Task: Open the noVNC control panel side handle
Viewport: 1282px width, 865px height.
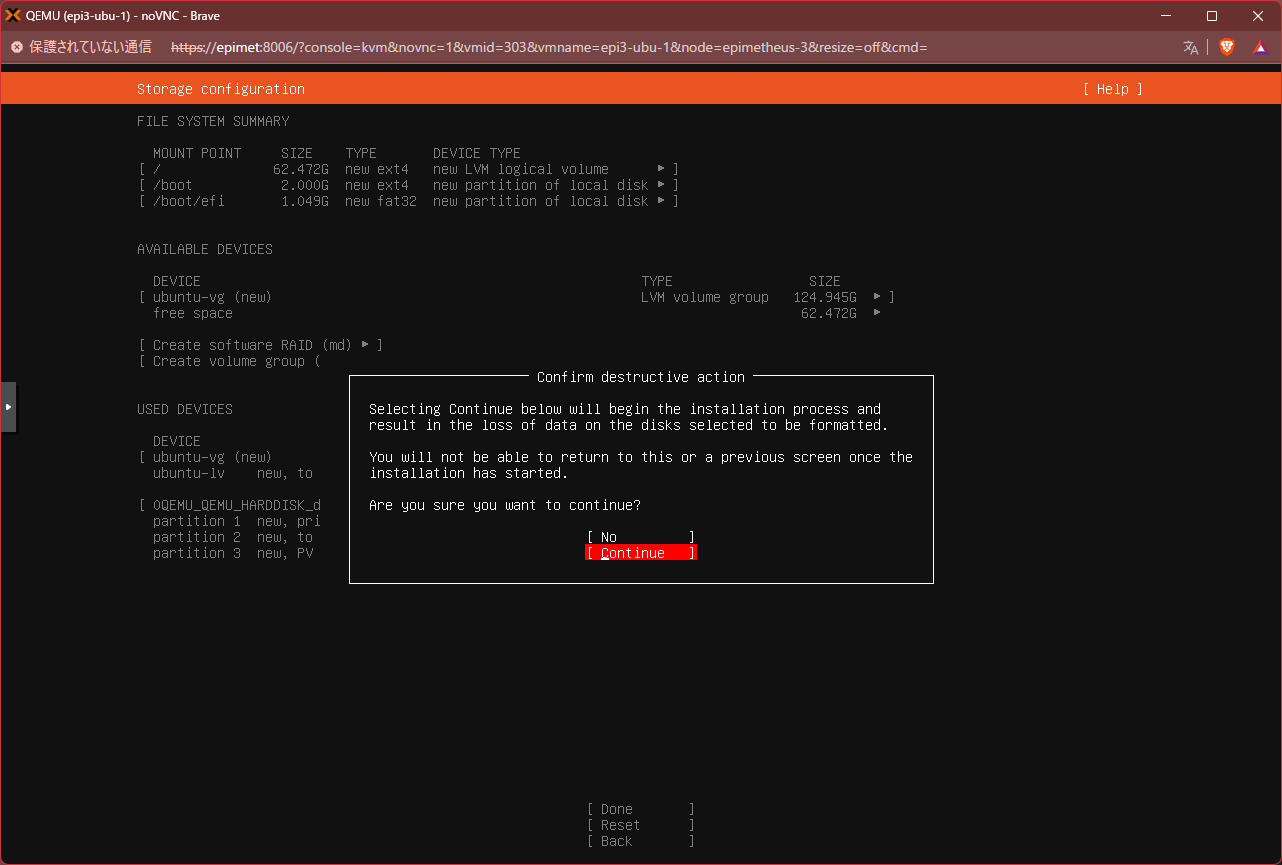Action: click(8, 407)
